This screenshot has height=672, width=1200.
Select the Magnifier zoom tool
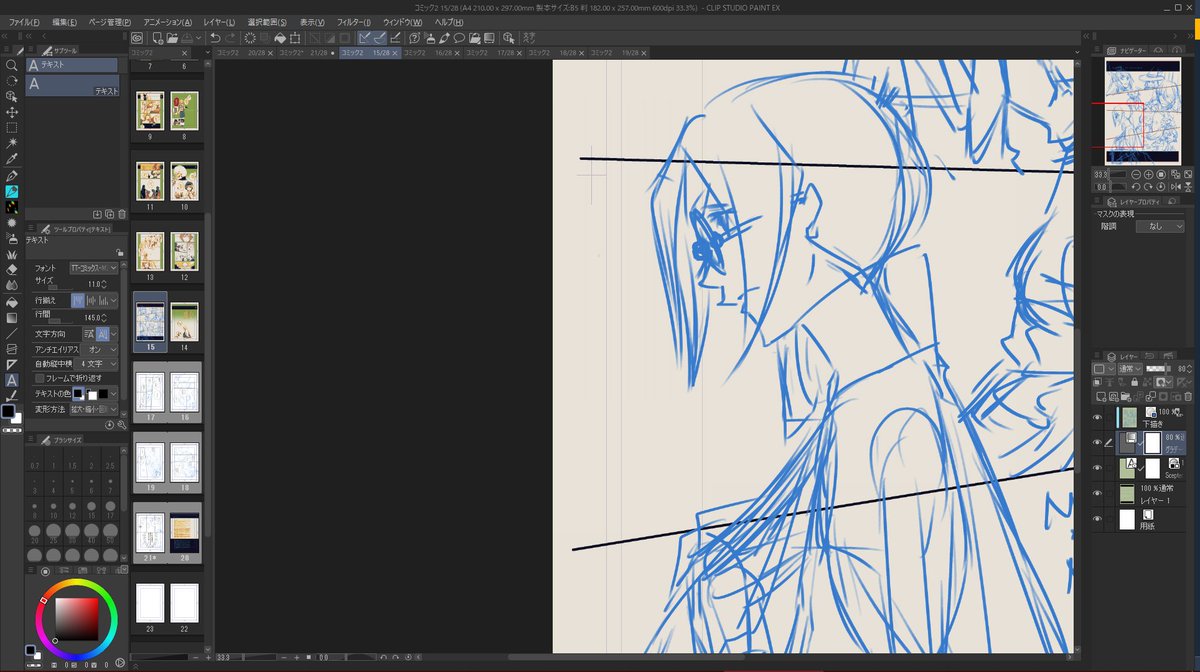[x=12, y=65]
